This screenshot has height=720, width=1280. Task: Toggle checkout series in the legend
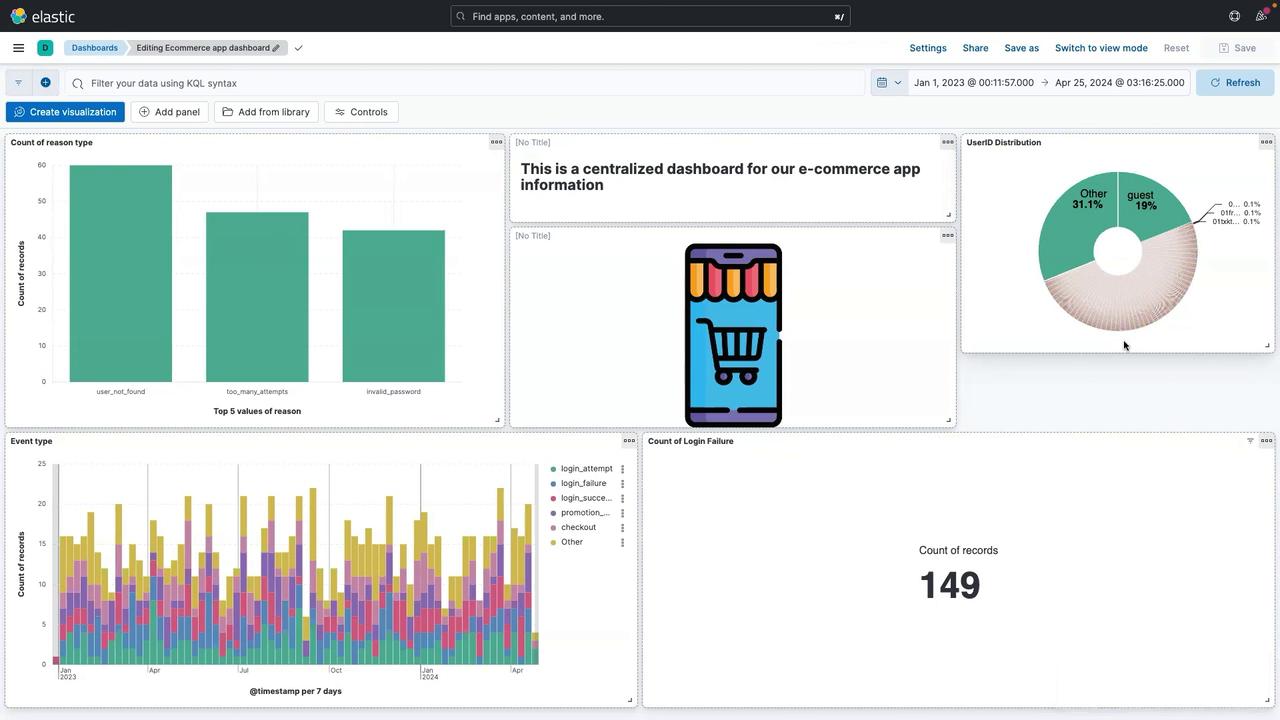coord(578,527)
